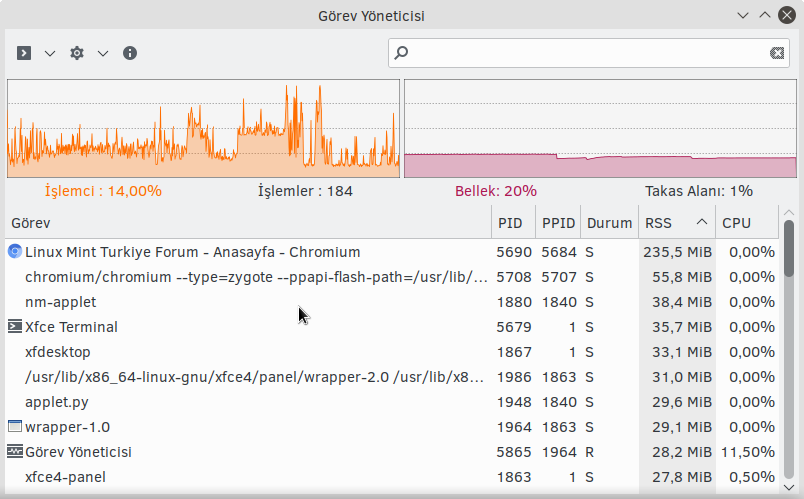Click PPID 5707 cell

[x=559, y=277]
